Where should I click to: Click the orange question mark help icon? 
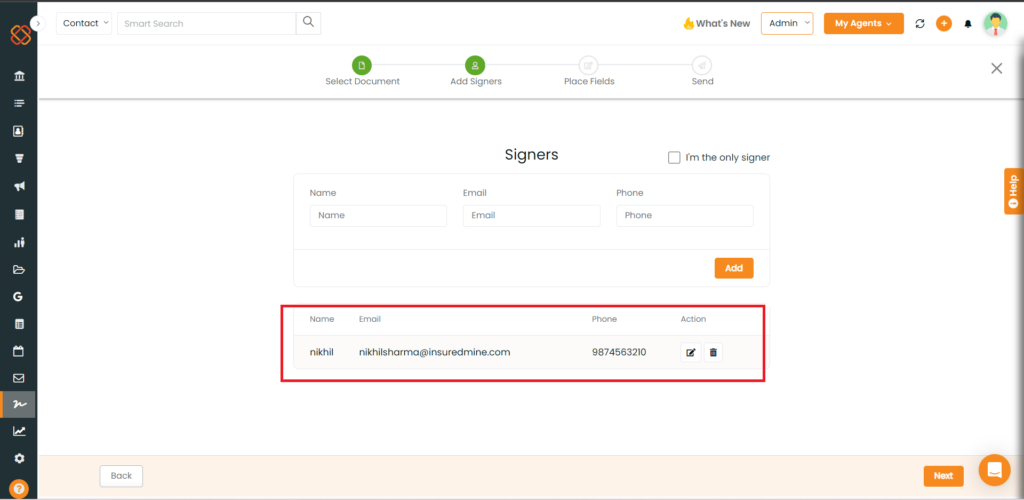[19, 488]
